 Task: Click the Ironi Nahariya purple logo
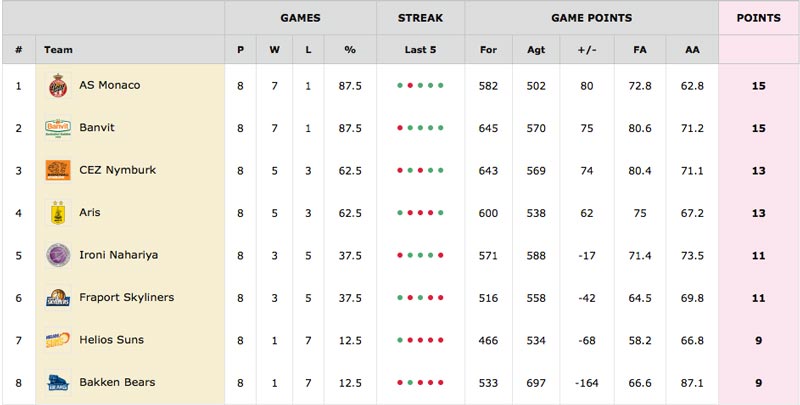pos(58,255)
